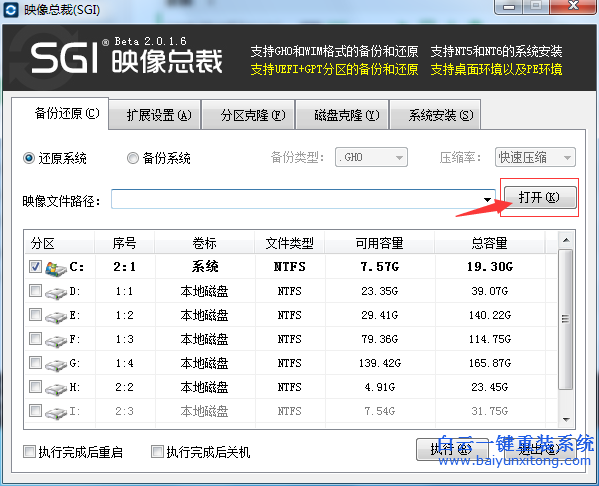Switch to the 分区克隆(F) tab
This screenshot has height=486, width=599.
point(248,115)
